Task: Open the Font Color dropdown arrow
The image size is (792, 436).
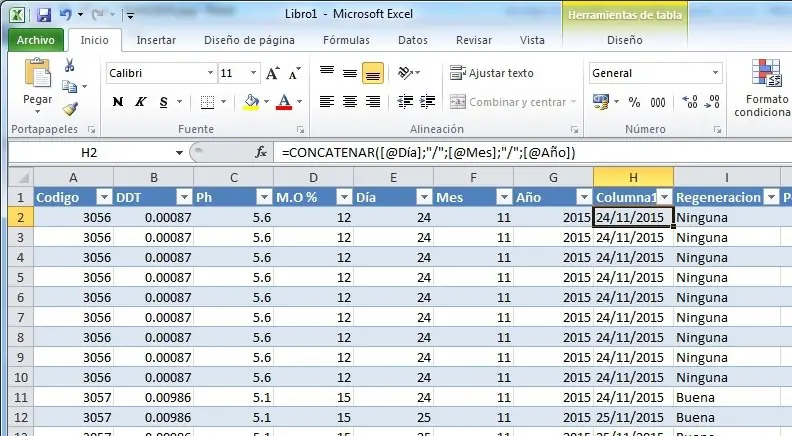Action: tap(300, 102)
